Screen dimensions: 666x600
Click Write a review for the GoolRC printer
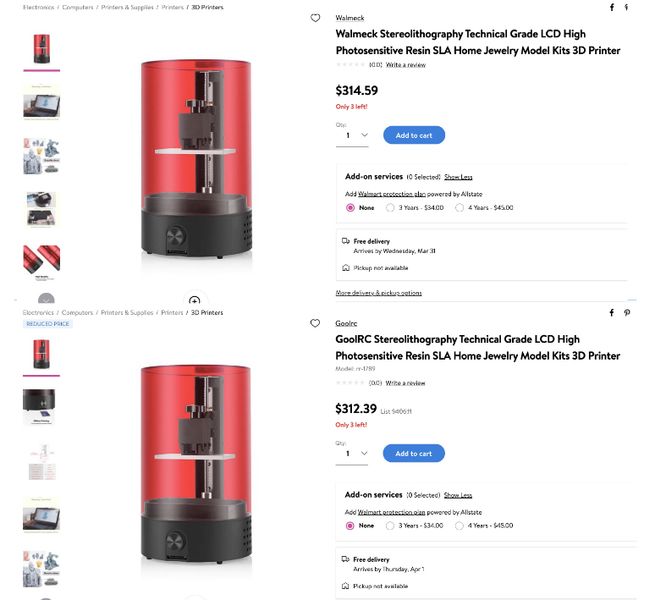click(x=405, y=383)
